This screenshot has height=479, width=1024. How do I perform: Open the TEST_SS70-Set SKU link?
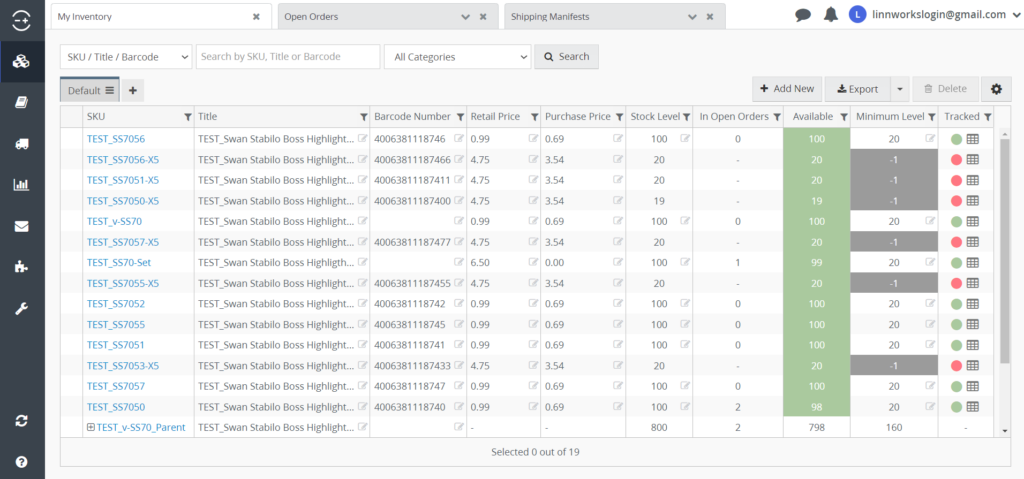[119, 262]
